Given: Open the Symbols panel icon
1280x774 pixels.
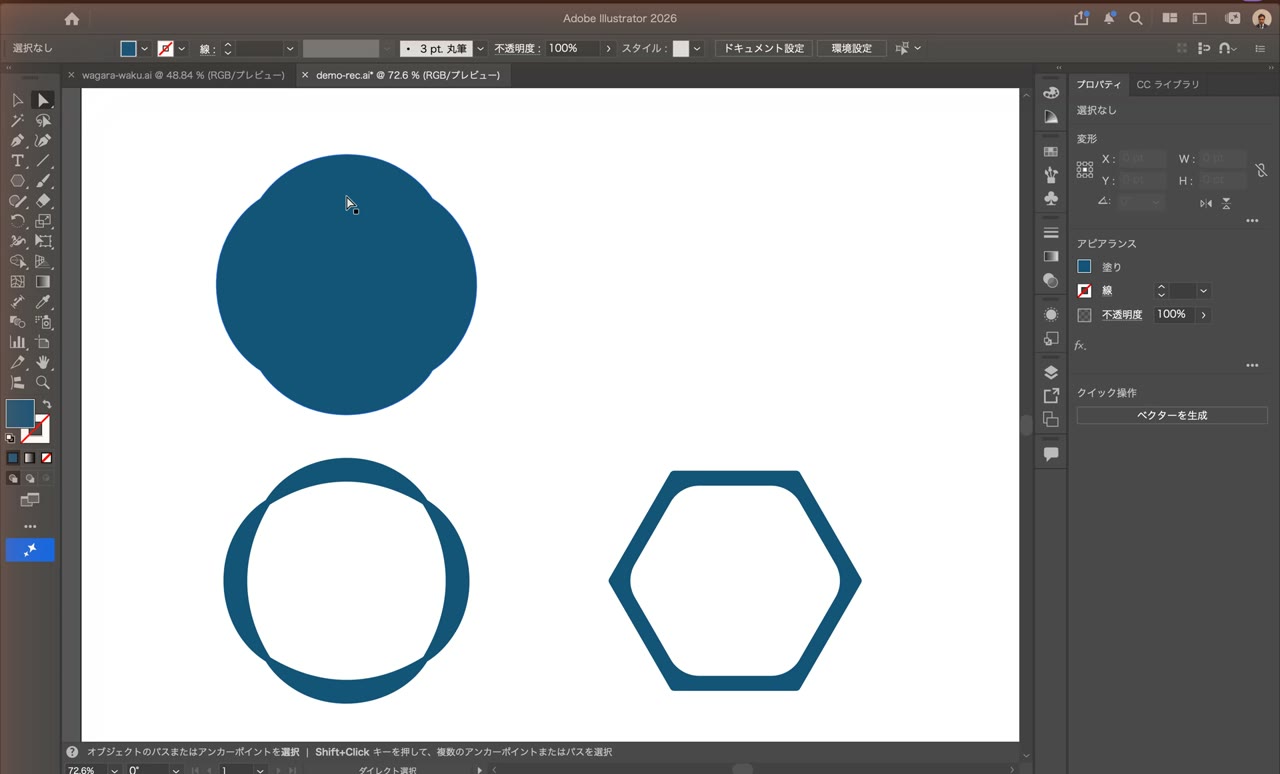Looking at the screenshot, I should [1051, 199].
